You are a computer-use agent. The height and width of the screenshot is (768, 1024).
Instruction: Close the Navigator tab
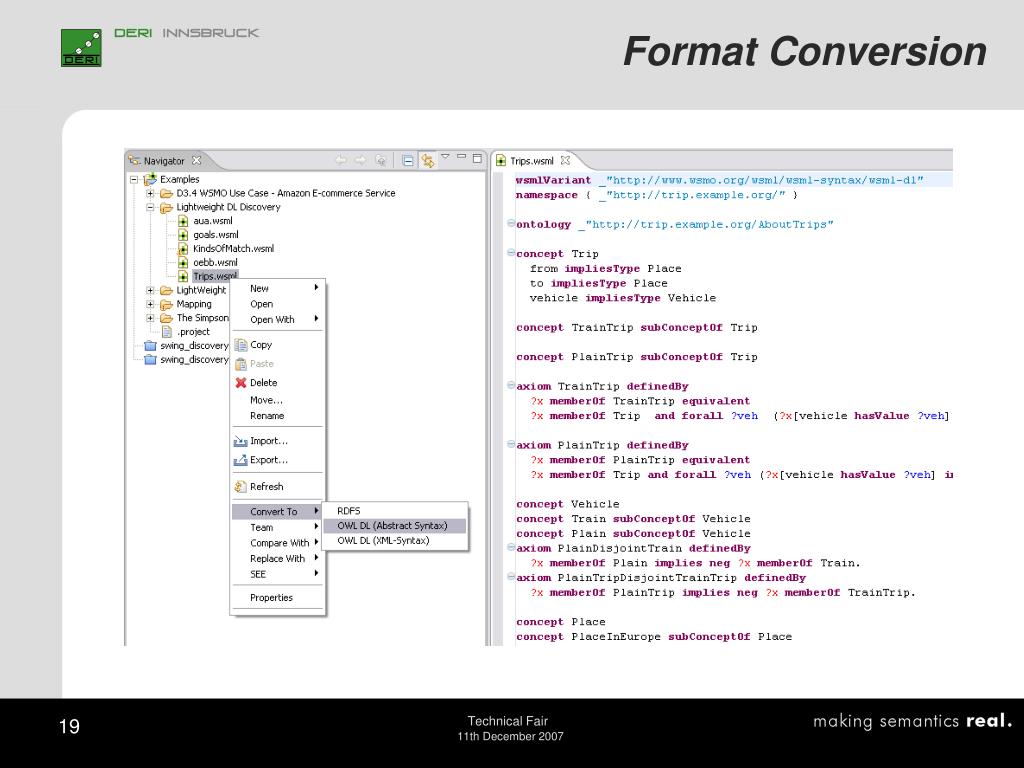pos(197,160)
